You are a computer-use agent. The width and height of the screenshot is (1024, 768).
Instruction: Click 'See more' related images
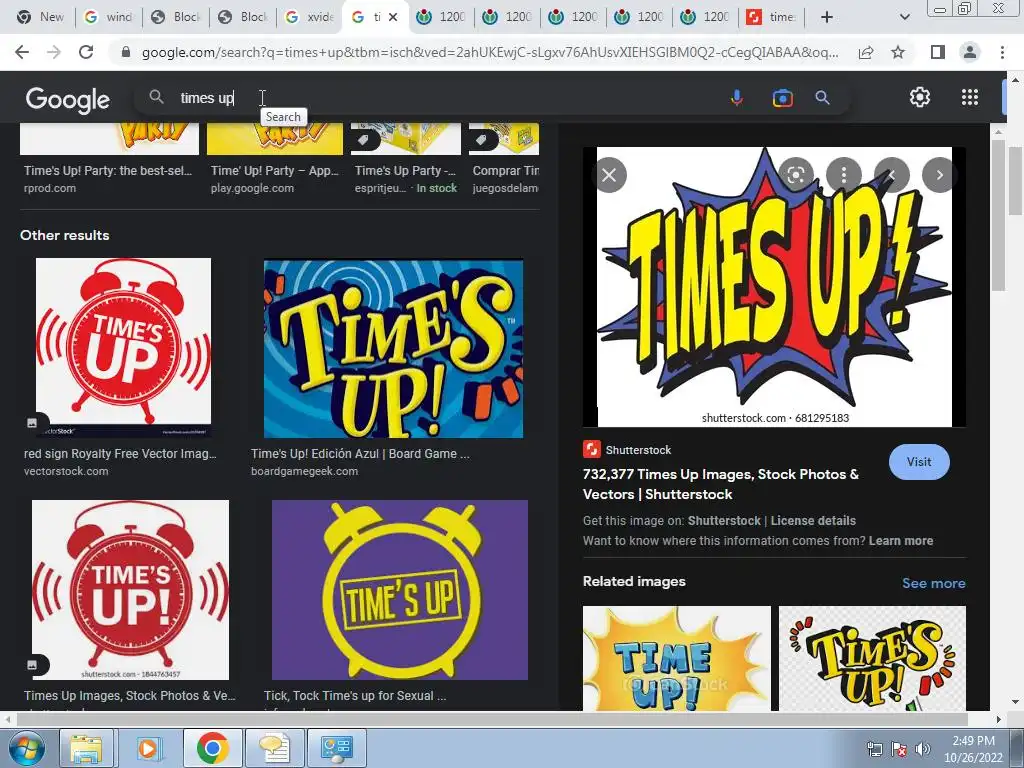(933, 583)
